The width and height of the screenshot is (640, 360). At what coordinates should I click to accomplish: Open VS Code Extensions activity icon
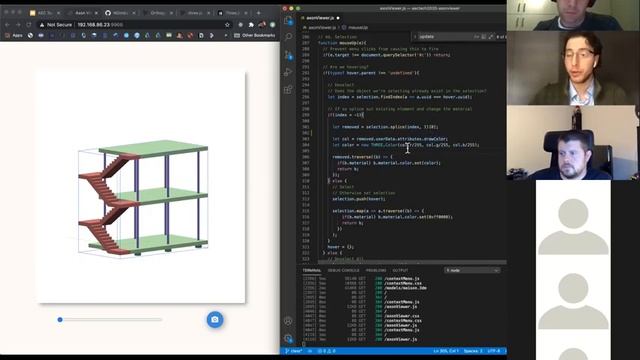pyautogui.click(x=288, y=89)
